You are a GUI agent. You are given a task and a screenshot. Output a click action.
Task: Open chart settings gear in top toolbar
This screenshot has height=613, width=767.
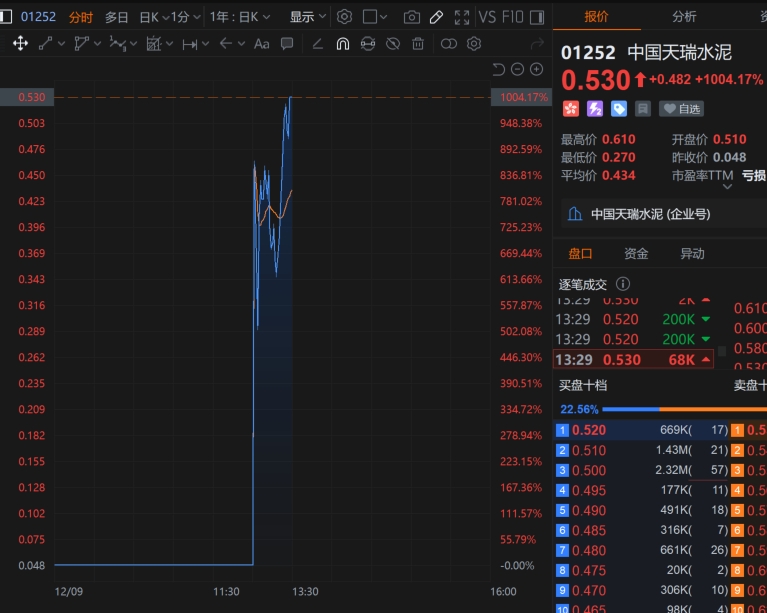[x=344, y=17]
